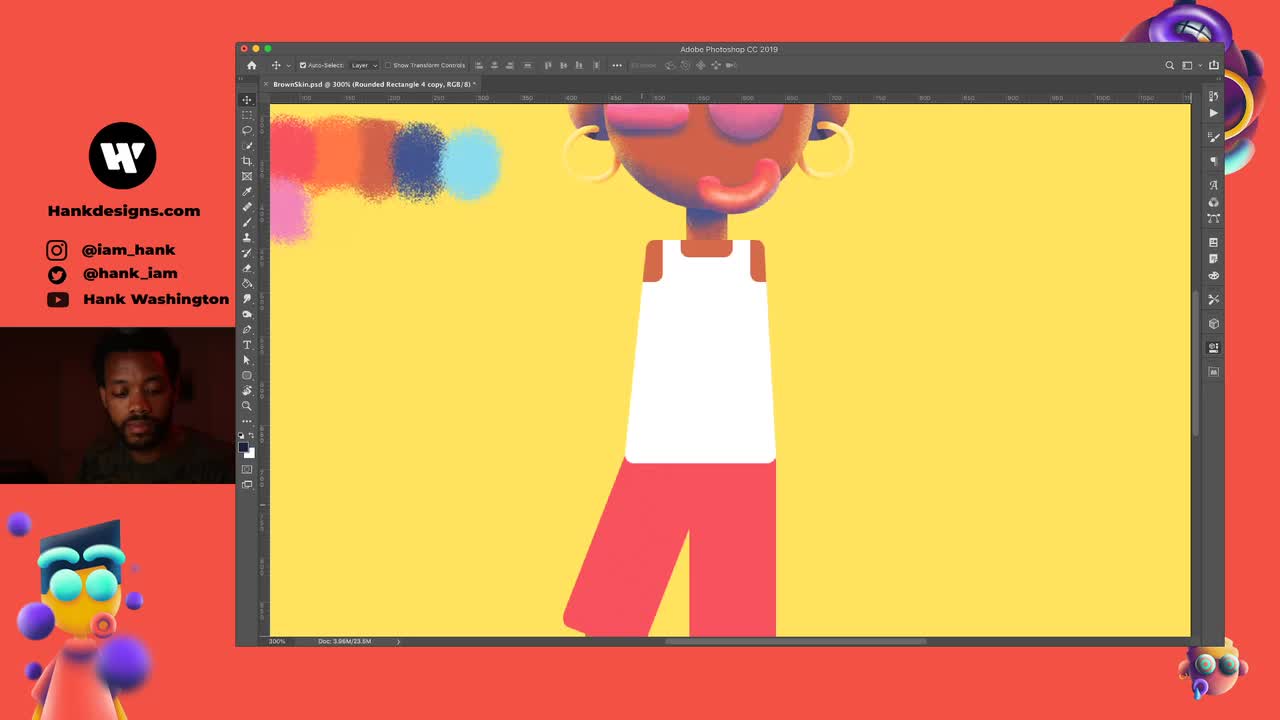Click the BrownSkin.psd document tab
The height and width of the screenshot is (720, 1280).
click(x=370, y=84)
